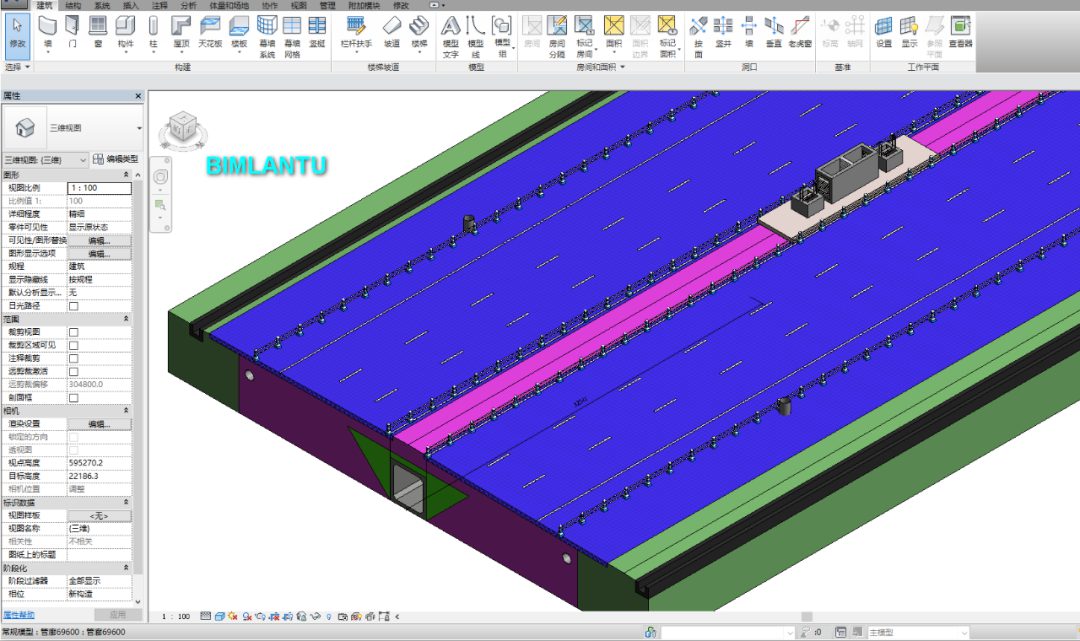Select the 模型文字 (Model Text) tool

pyautogui.click(x=450, y=36)
